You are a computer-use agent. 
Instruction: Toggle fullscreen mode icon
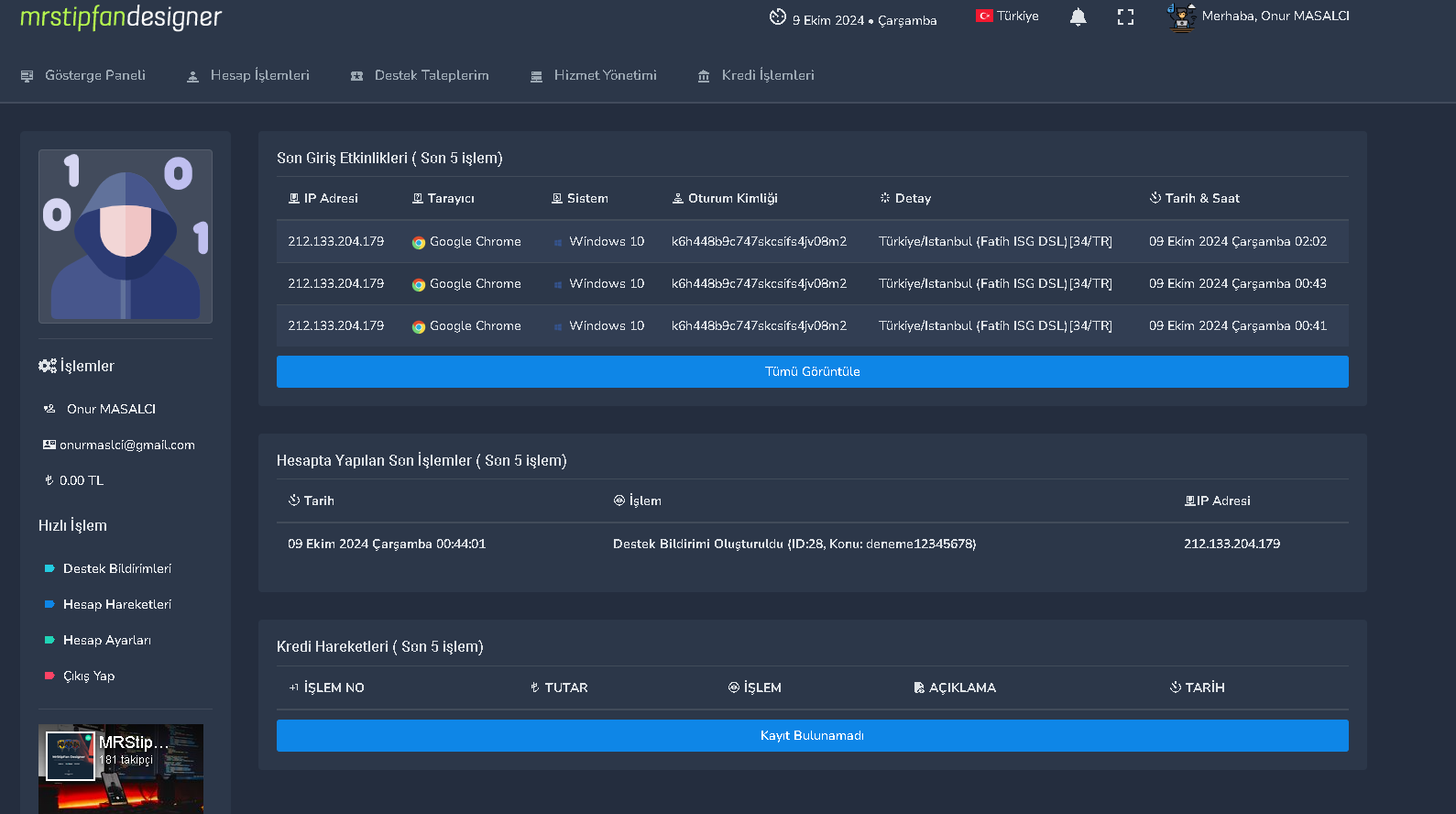[1125, 16]
